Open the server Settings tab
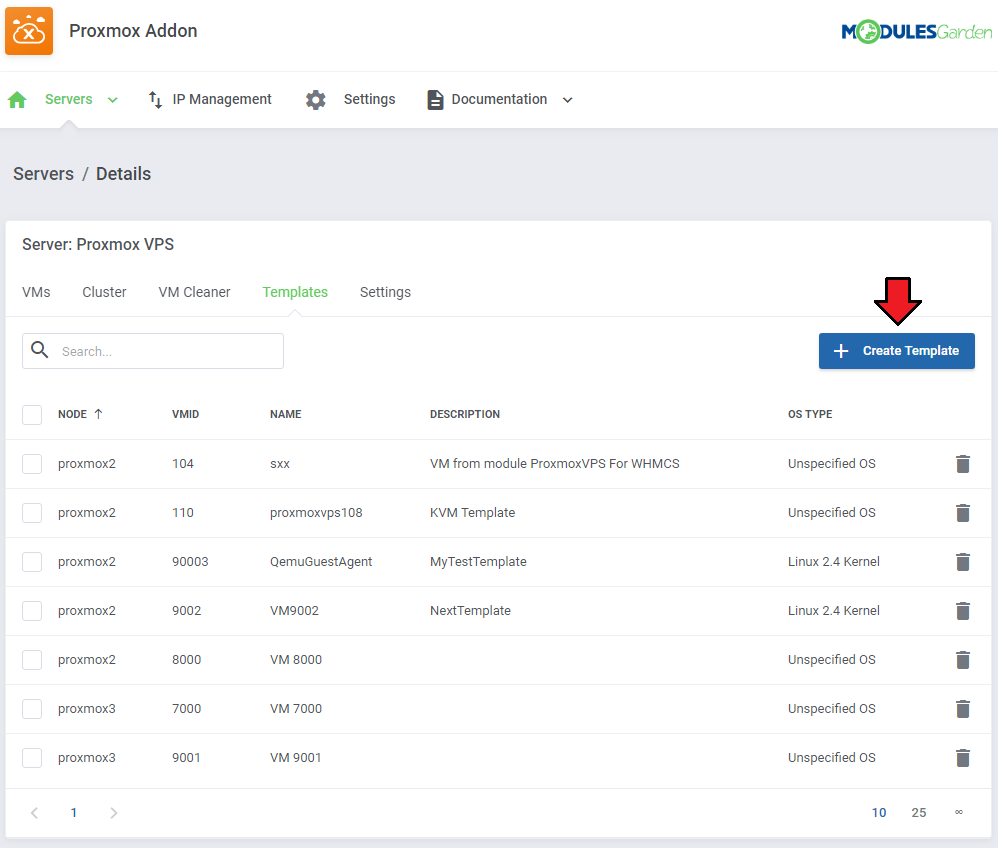Image resolution: width=998 pixels, height=848 pixels. coord(385,292)
